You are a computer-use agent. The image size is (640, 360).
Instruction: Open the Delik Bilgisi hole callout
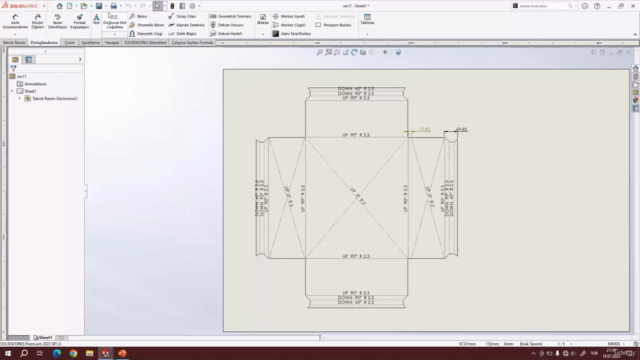tap(182, 33)
